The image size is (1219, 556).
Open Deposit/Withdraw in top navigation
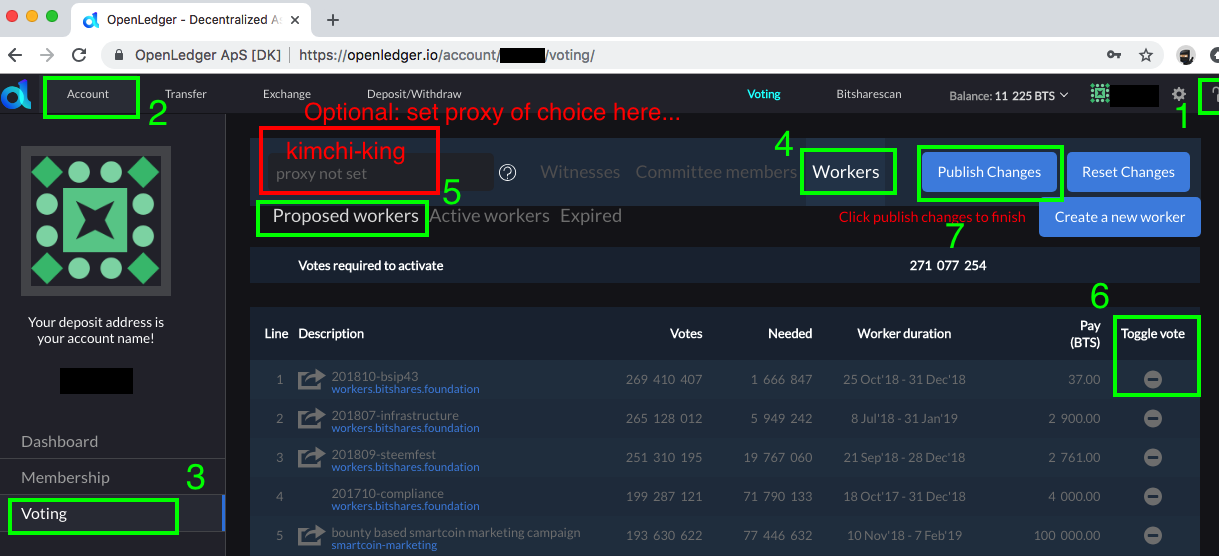pyautogui.click(x=414, y=94)
